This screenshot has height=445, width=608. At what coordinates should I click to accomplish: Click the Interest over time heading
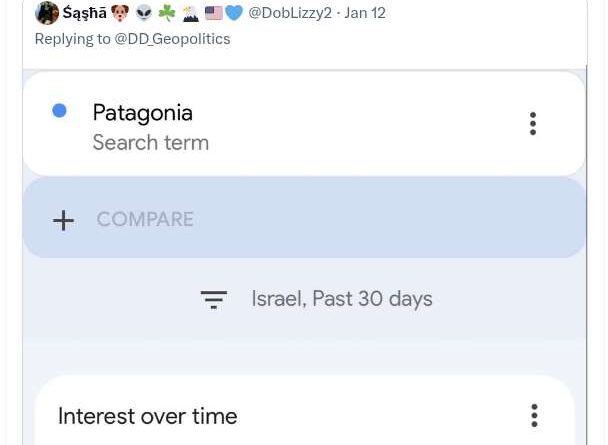[x=147, y=416]
